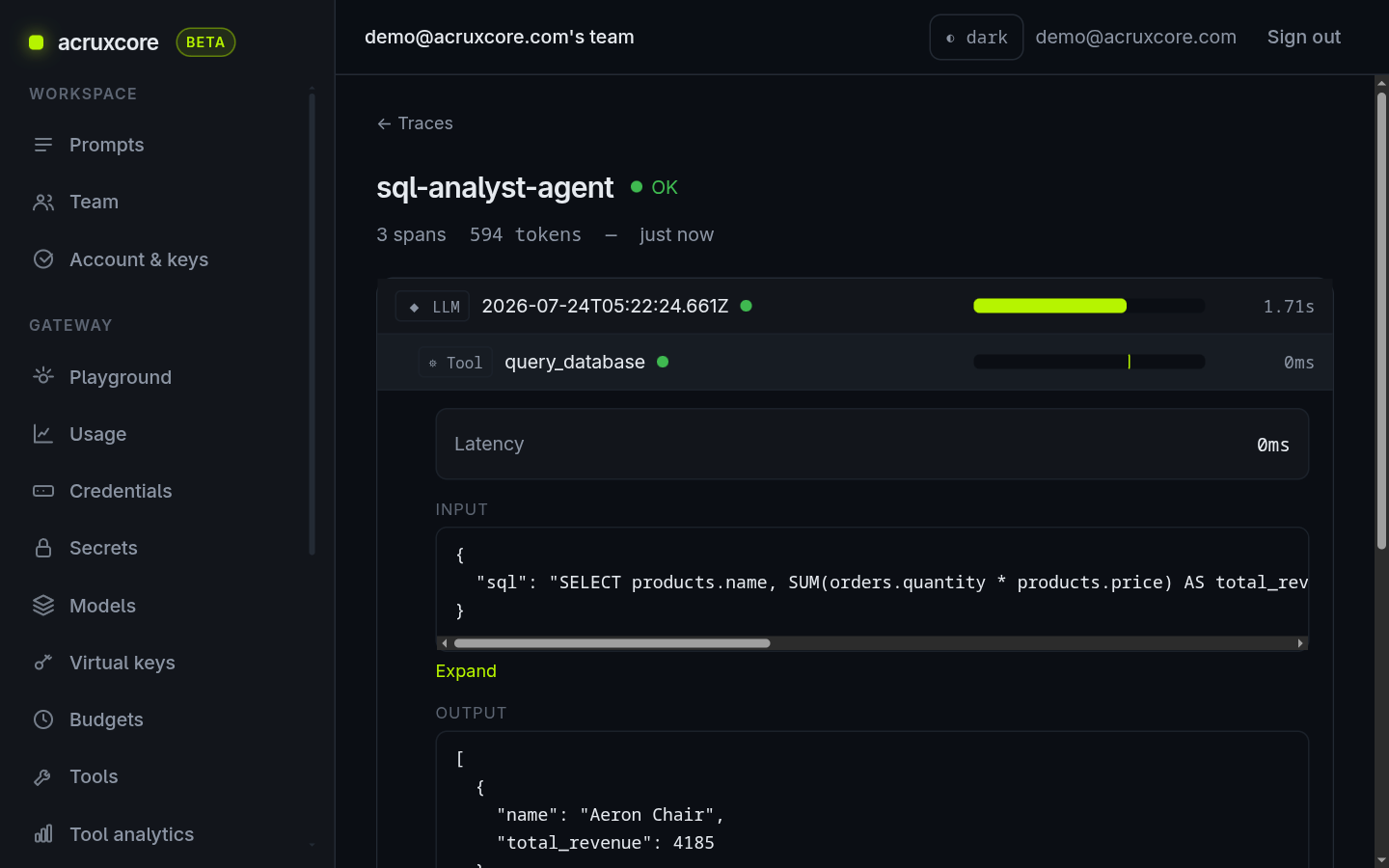Click the 2026-07-24T05:22:24.661Z timestamp
1389x868 pixels.
coord(605,306)
